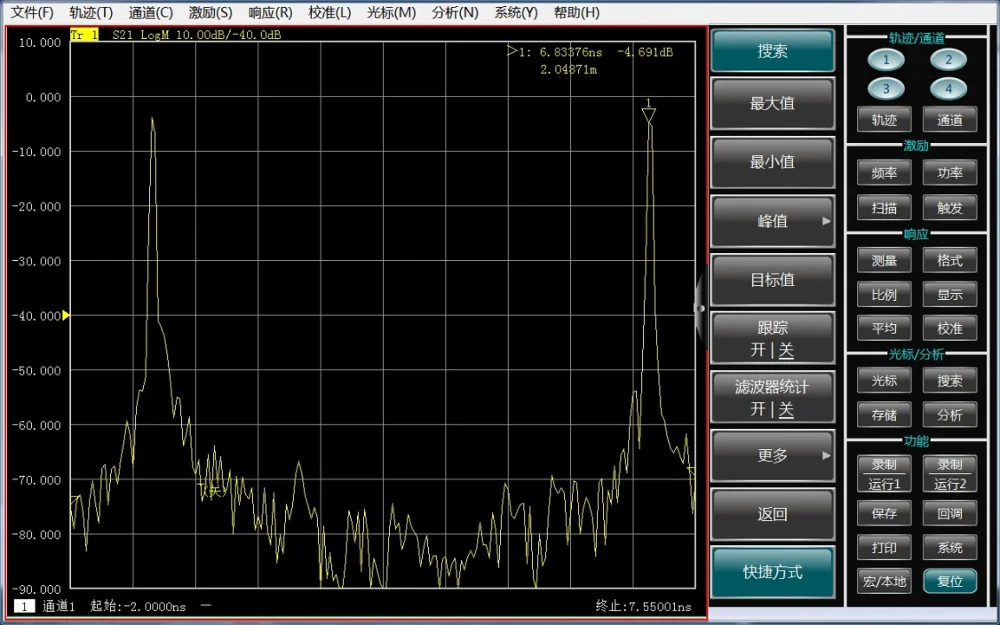Click the 复位 reset button
Viewport: 1000px width, 625px height.
(x=949, y=581)
